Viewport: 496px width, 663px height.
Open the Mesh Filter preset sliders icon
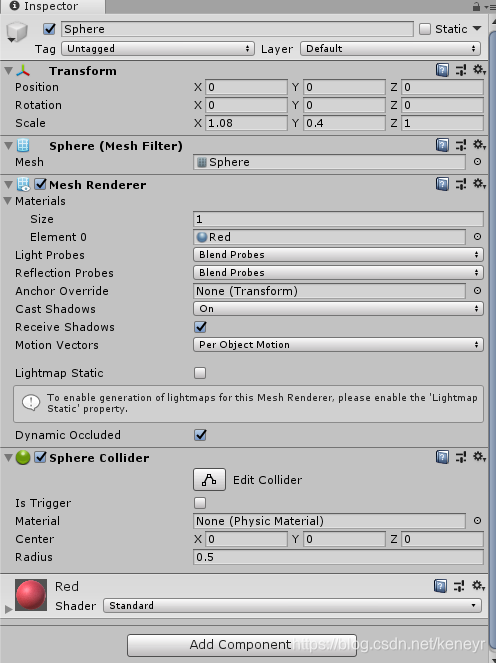pyautogui.click(x=461, y=145)
